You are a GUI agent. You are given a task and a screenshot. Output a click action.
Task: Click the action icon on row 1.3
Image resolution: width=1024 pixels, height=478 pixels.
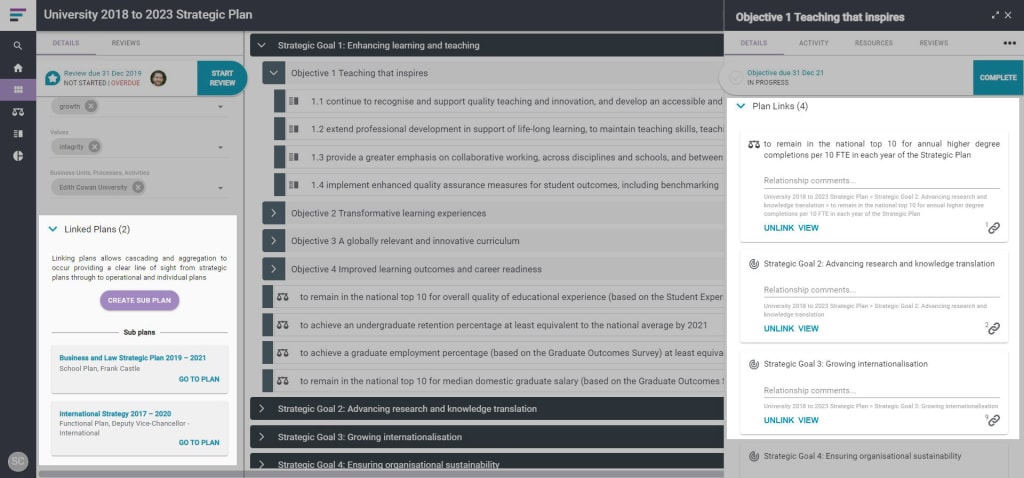pyautogui.click(x=294, y=157)
